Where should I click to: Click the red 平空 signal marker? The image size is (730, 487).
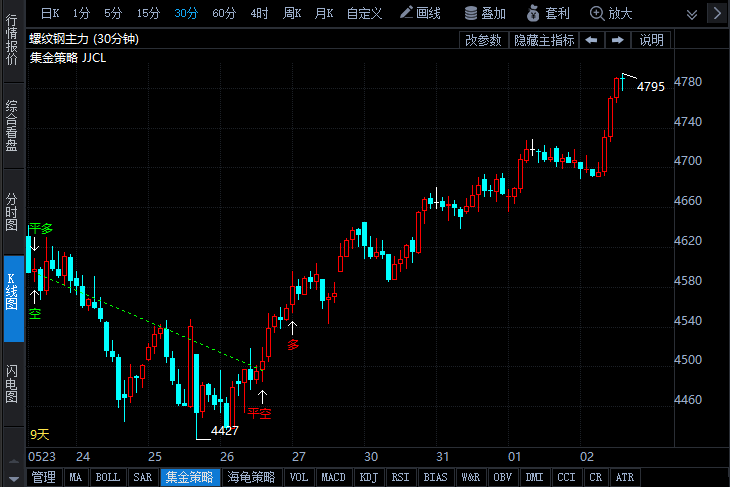coord(259,413)
